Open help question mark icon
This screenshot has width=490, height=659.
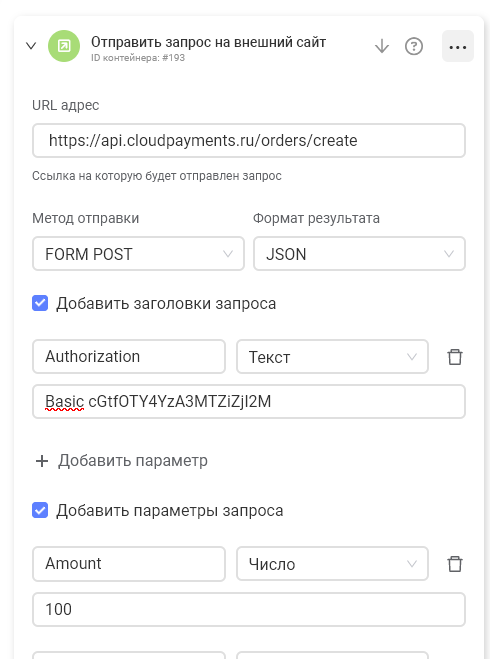point(414,46)
